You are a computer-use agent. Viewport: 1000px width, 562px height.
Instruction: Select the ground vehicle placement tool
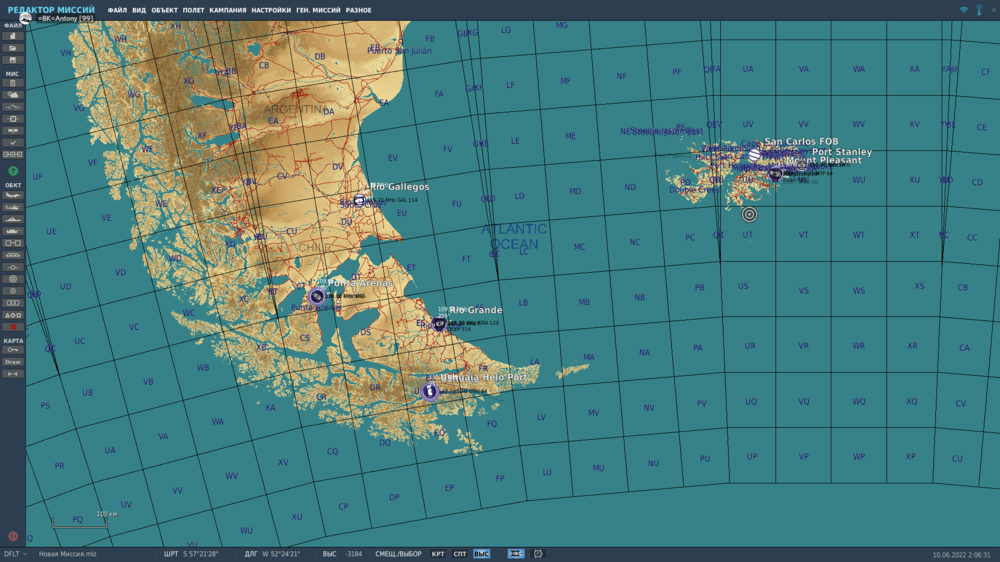pos(13,232)
